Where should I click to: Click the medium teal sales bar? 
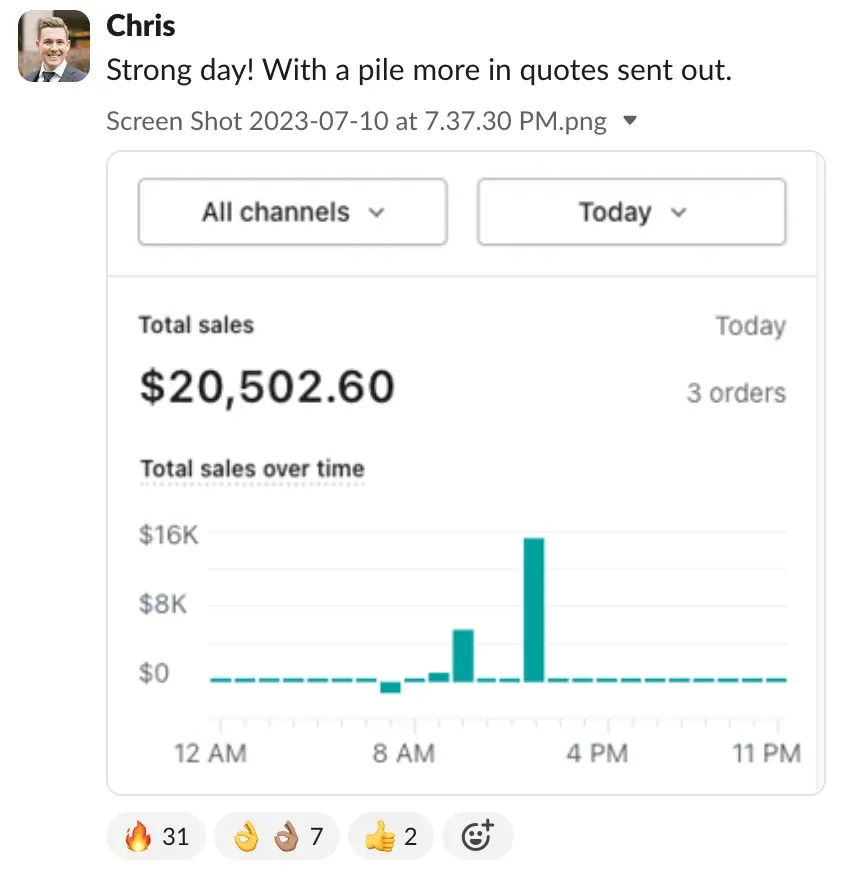point(463,656)
